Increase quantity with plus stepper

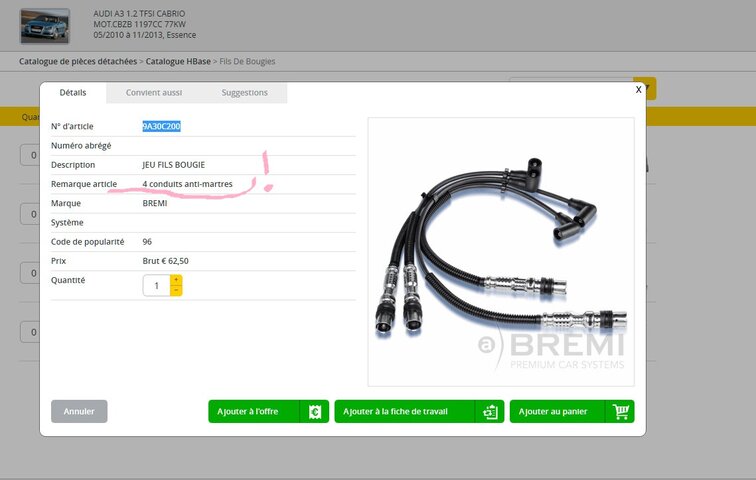click(176, 280)
